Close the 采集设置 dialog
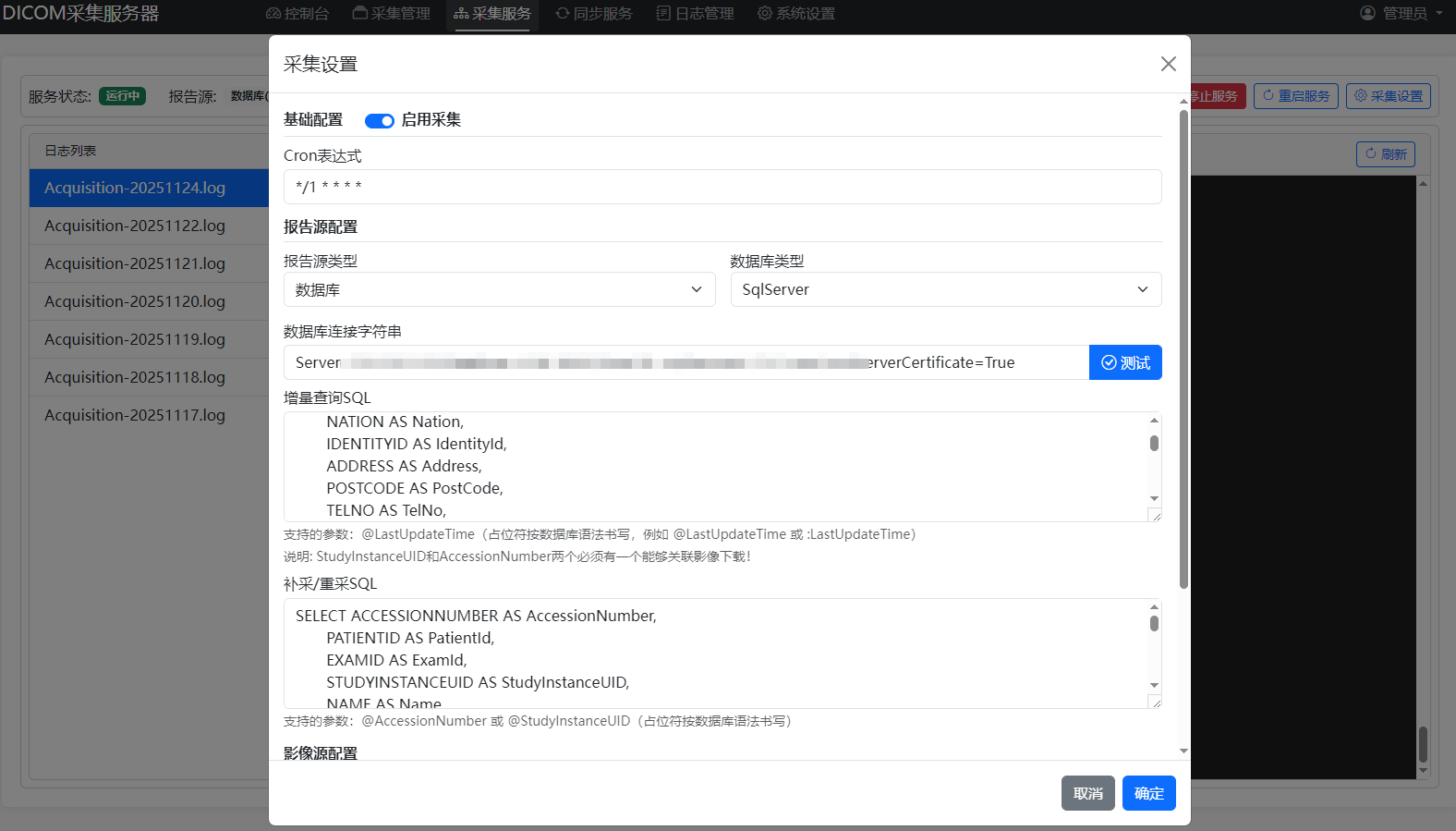Image resolution: width=1456 pixels, height=831 pixels. pos(1169,64)
